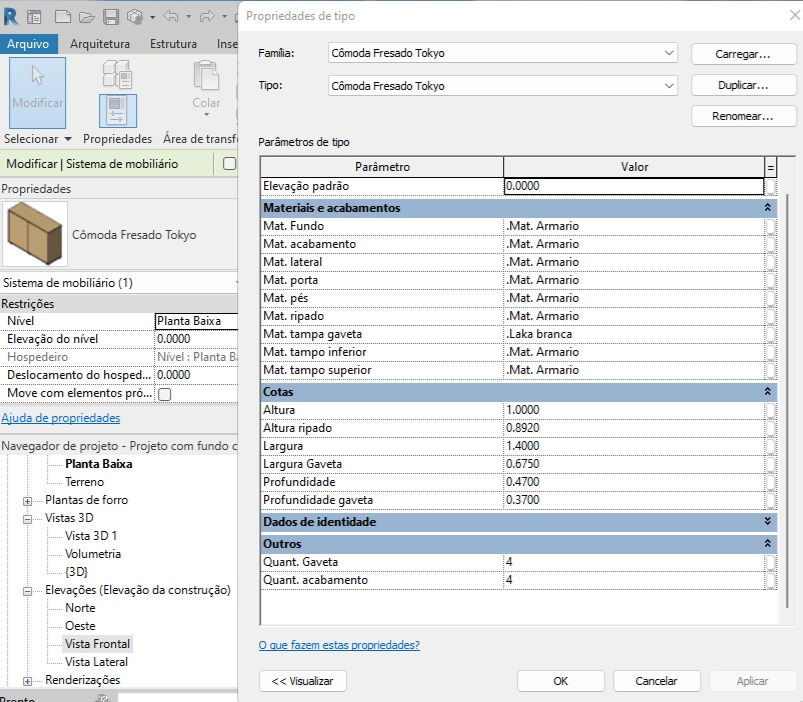Select Planta Baixa in project browser

99,464
